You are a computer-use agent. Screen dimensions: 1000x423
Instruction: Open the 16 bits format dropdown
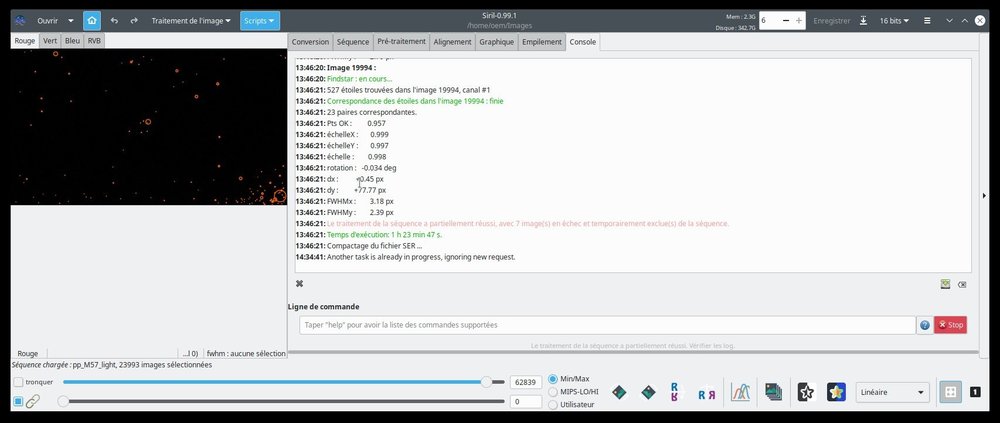[x=894, y=20]
